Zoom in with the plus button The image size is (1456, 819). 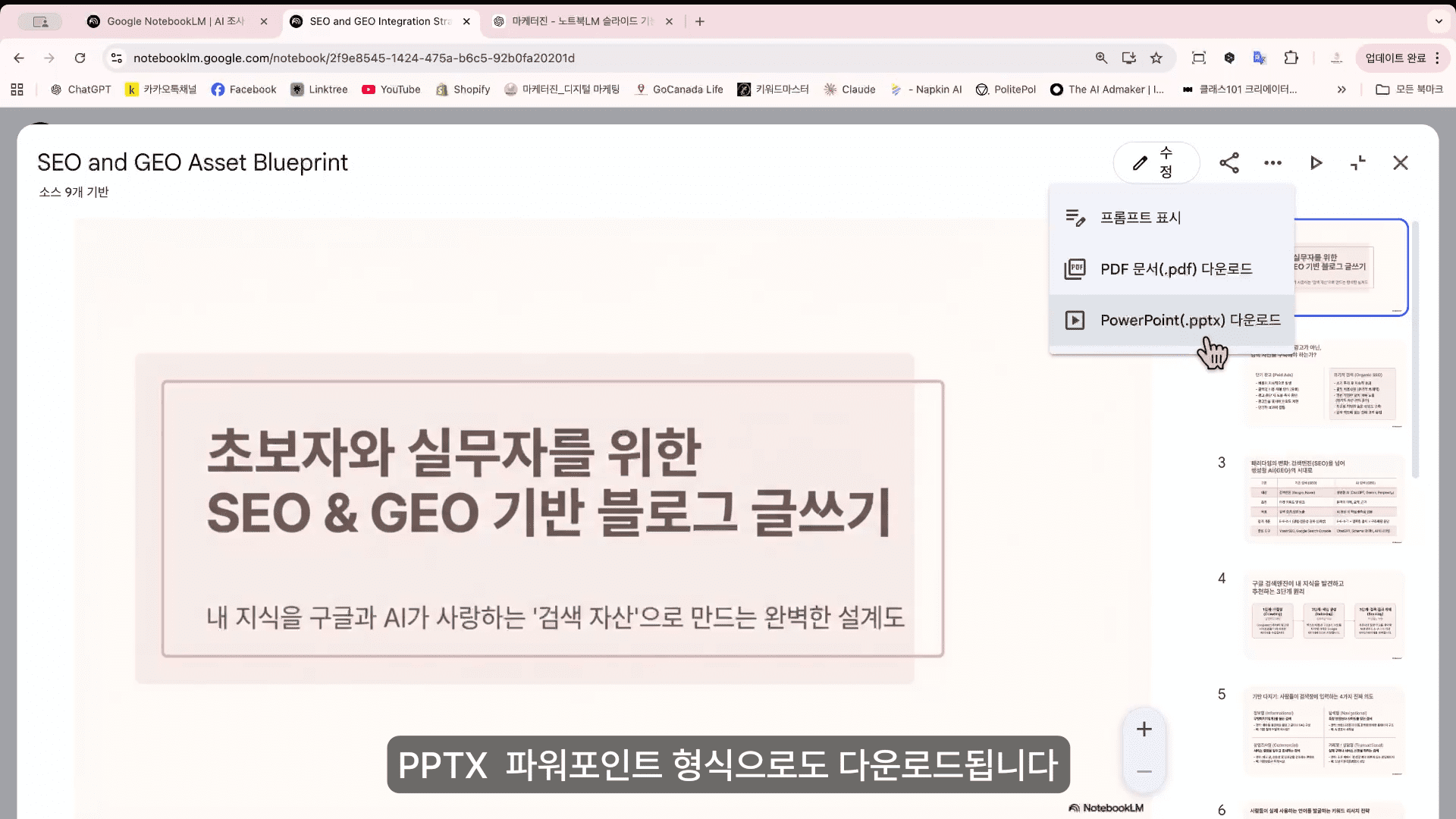(x=1144, y=730)
